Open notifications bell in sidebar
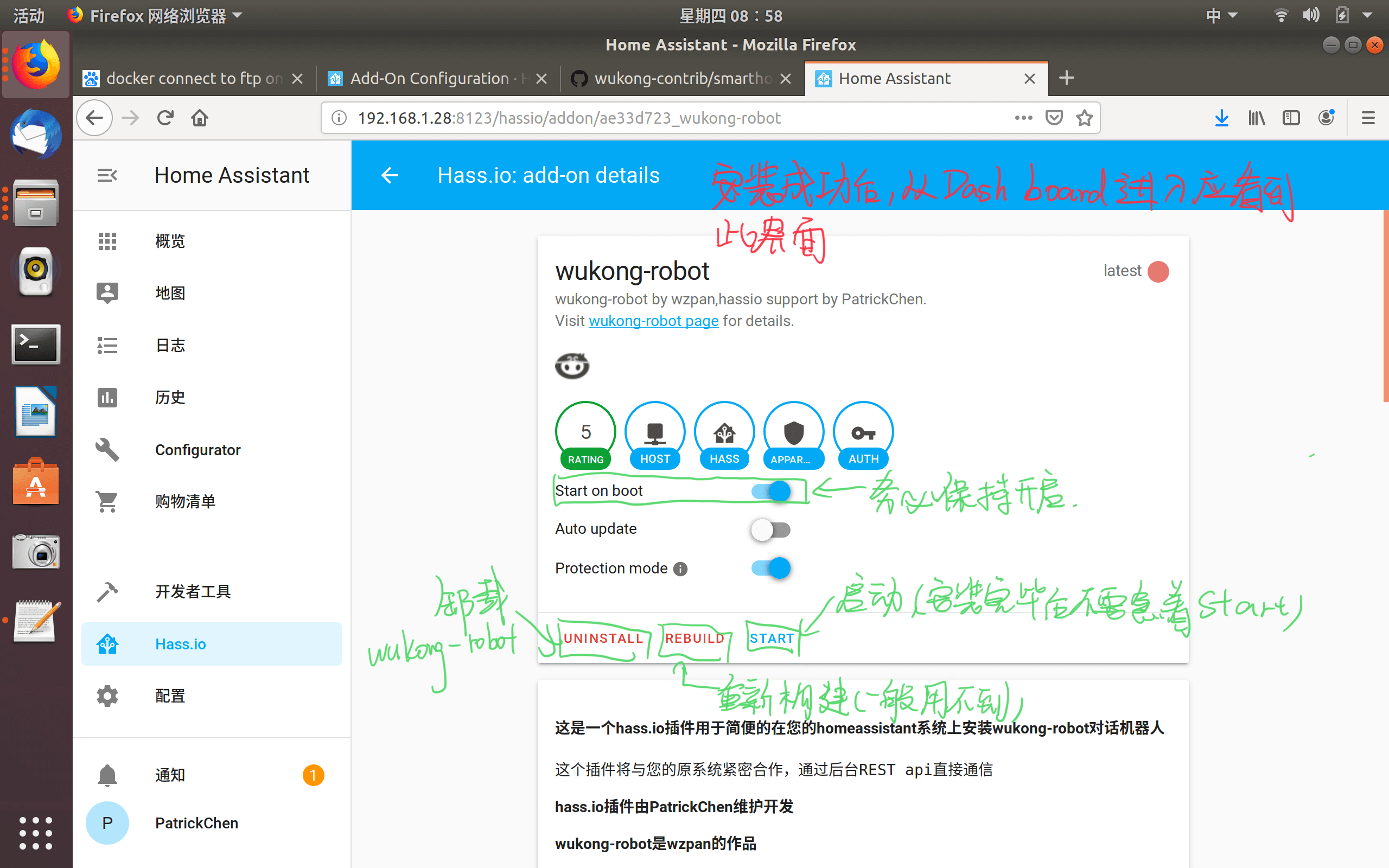Screen dimensions: 1389x868 [x=107, y=775]
